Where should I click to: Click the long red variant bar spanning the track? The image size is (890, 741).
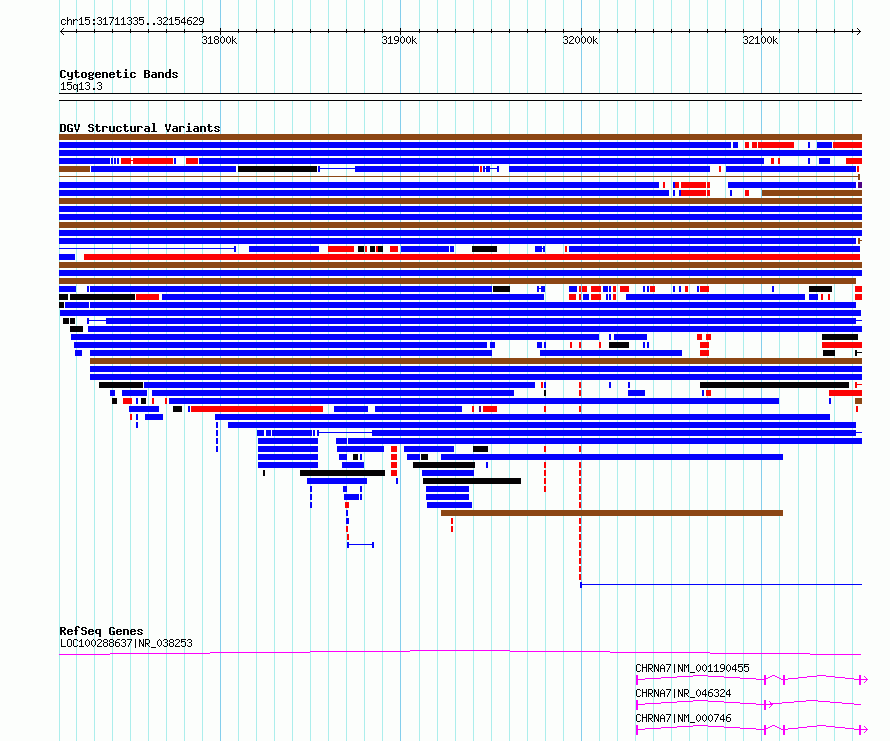click(472, 257)
